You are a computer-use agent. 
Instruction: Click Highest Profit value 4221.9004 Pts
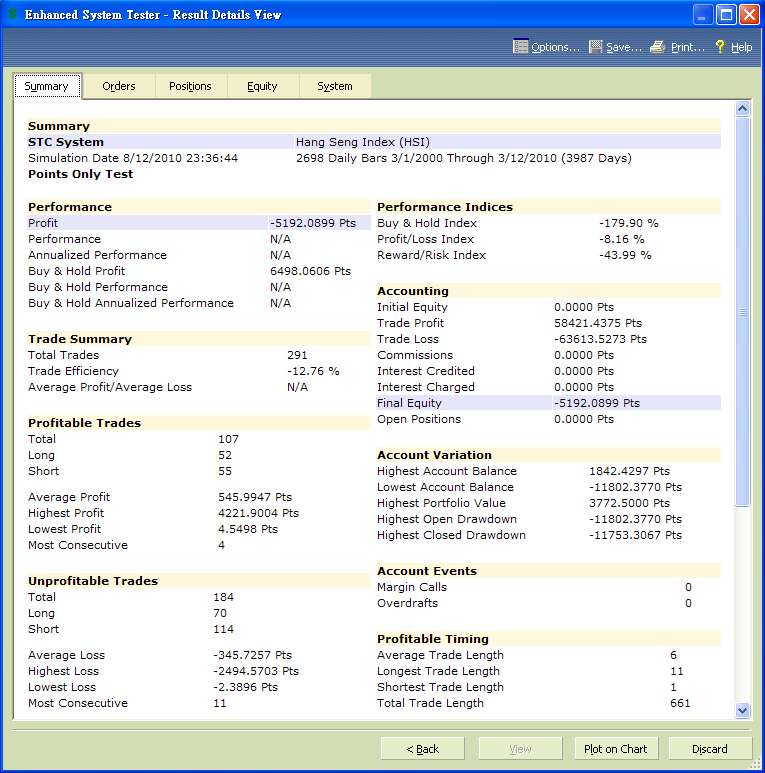click(258, 513)
